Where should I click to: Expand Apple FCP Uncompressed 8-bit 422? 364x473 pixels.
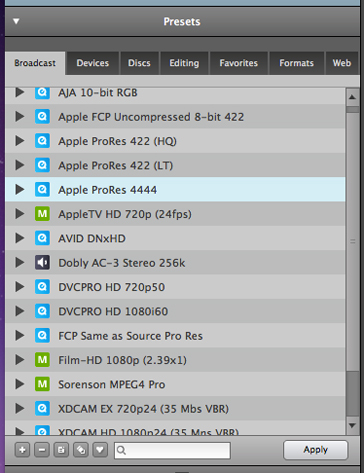pos(20,117)
